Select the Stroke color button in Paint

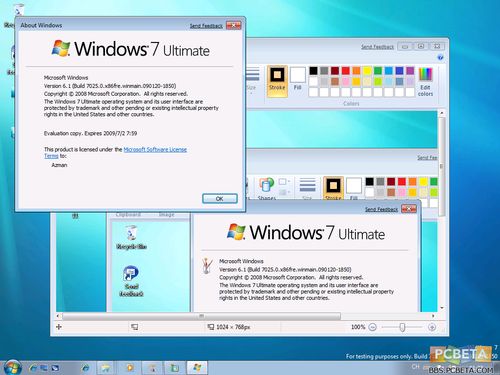click(x=277, y=80)
